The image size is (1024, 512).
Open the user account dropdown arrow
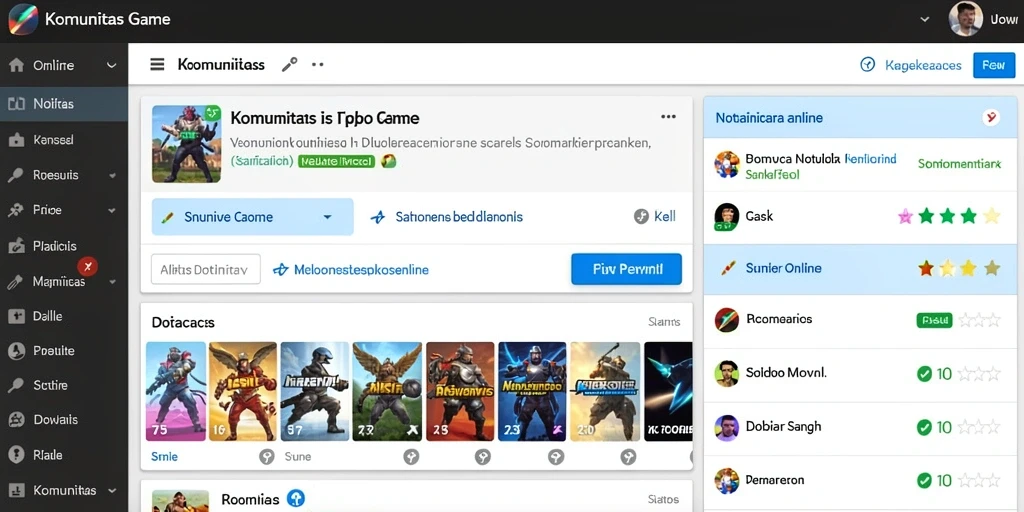[925, 20]
